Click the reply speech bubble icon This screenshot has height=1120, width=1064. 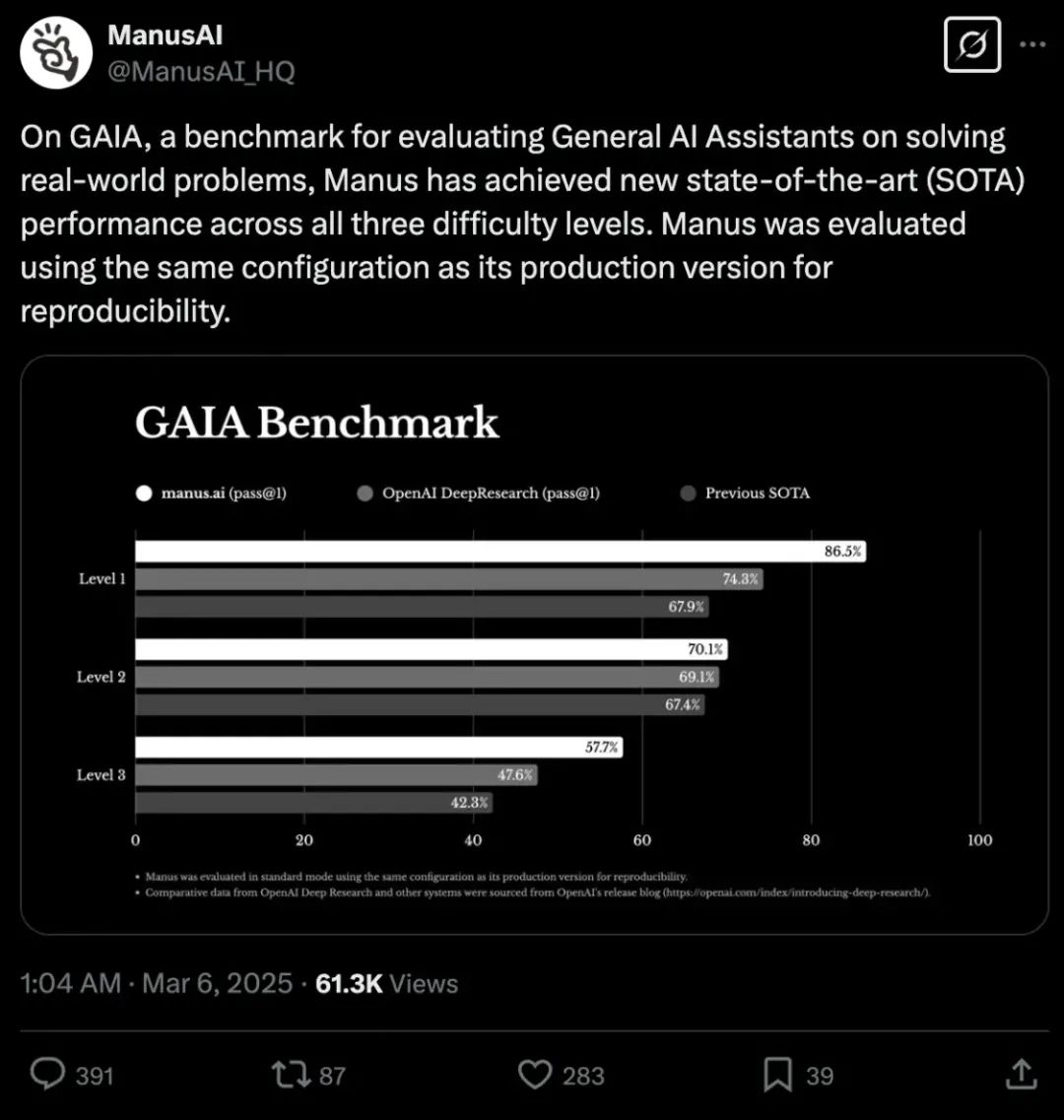coord(48,1075)
